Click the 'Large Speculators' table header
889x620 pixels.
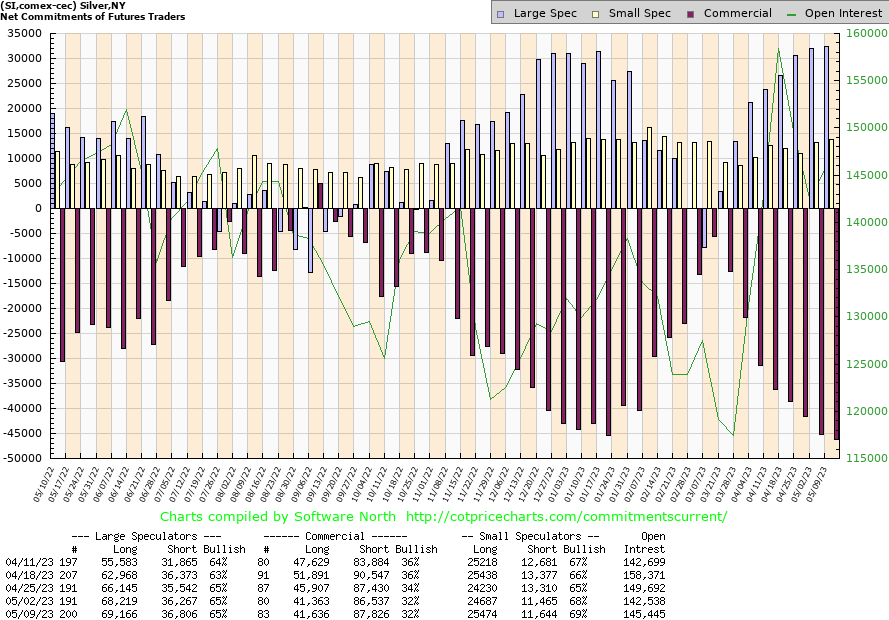161,536
